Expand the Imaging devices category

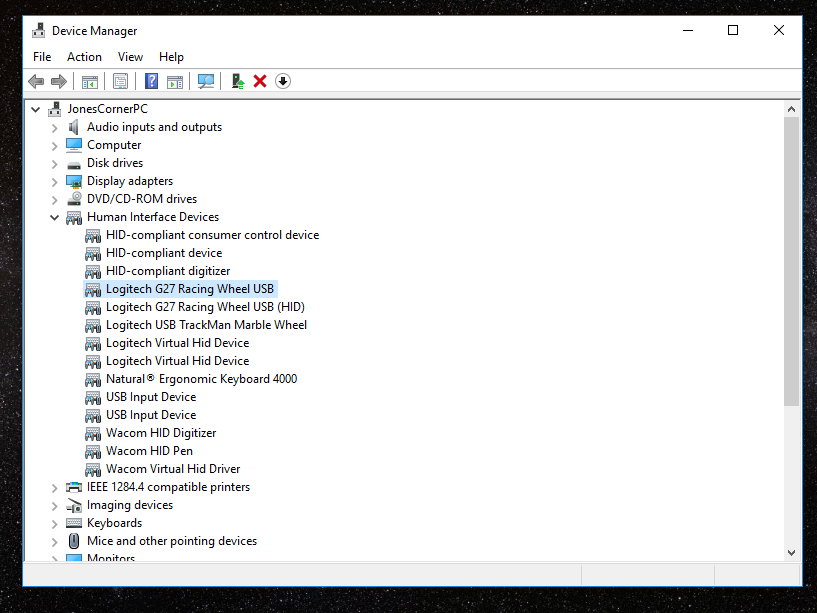pos(54,506)
